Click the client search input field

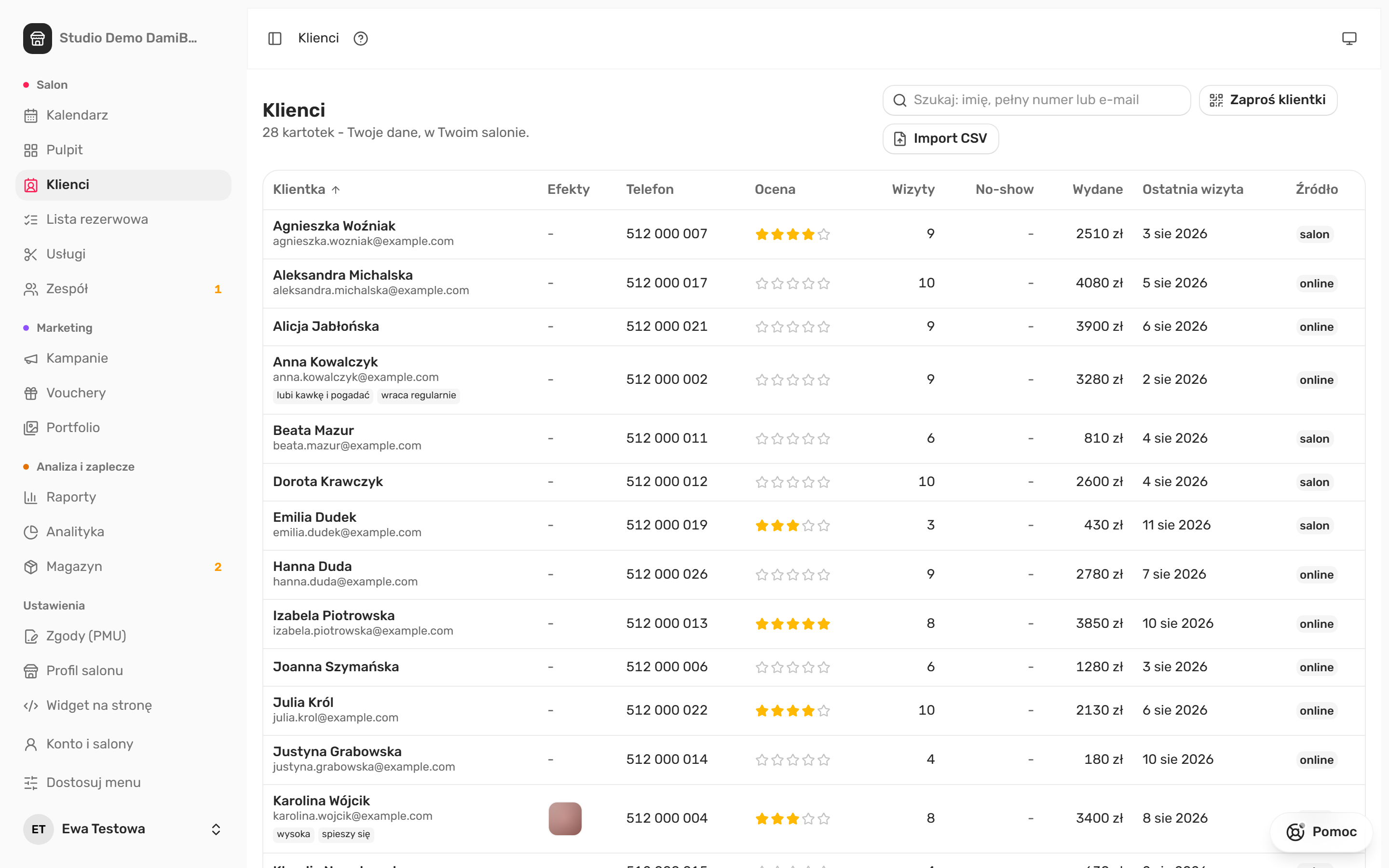1036,100
